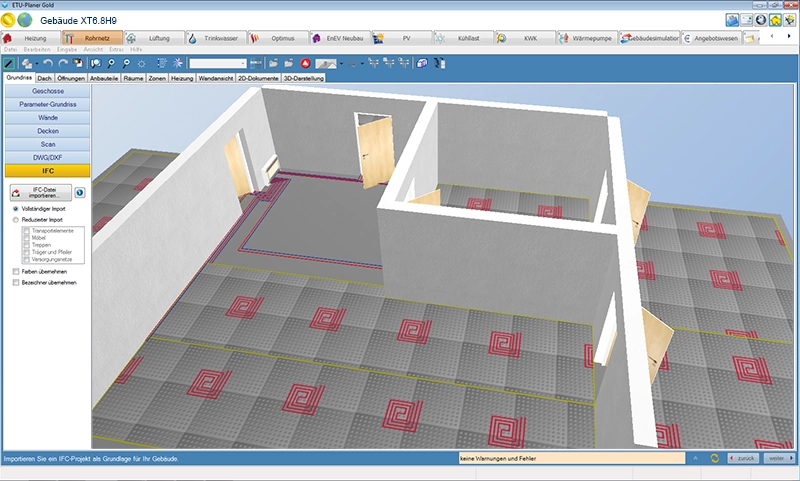
Task: Expand the Wände section in sidebar
Action: pos(48,117)
